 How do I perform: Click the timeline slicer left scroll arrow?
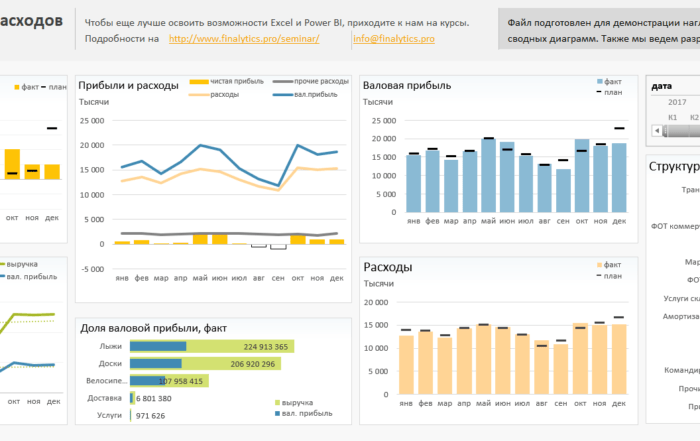pyautogui.click(x=657, y=131)
